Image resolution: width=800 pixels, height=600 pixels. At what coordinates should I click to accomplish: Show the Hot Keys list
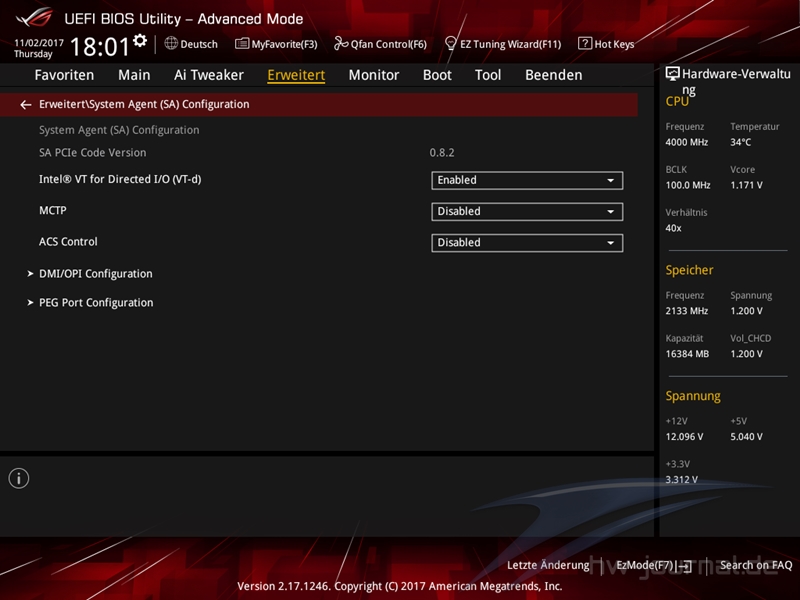tap(606, 44)
